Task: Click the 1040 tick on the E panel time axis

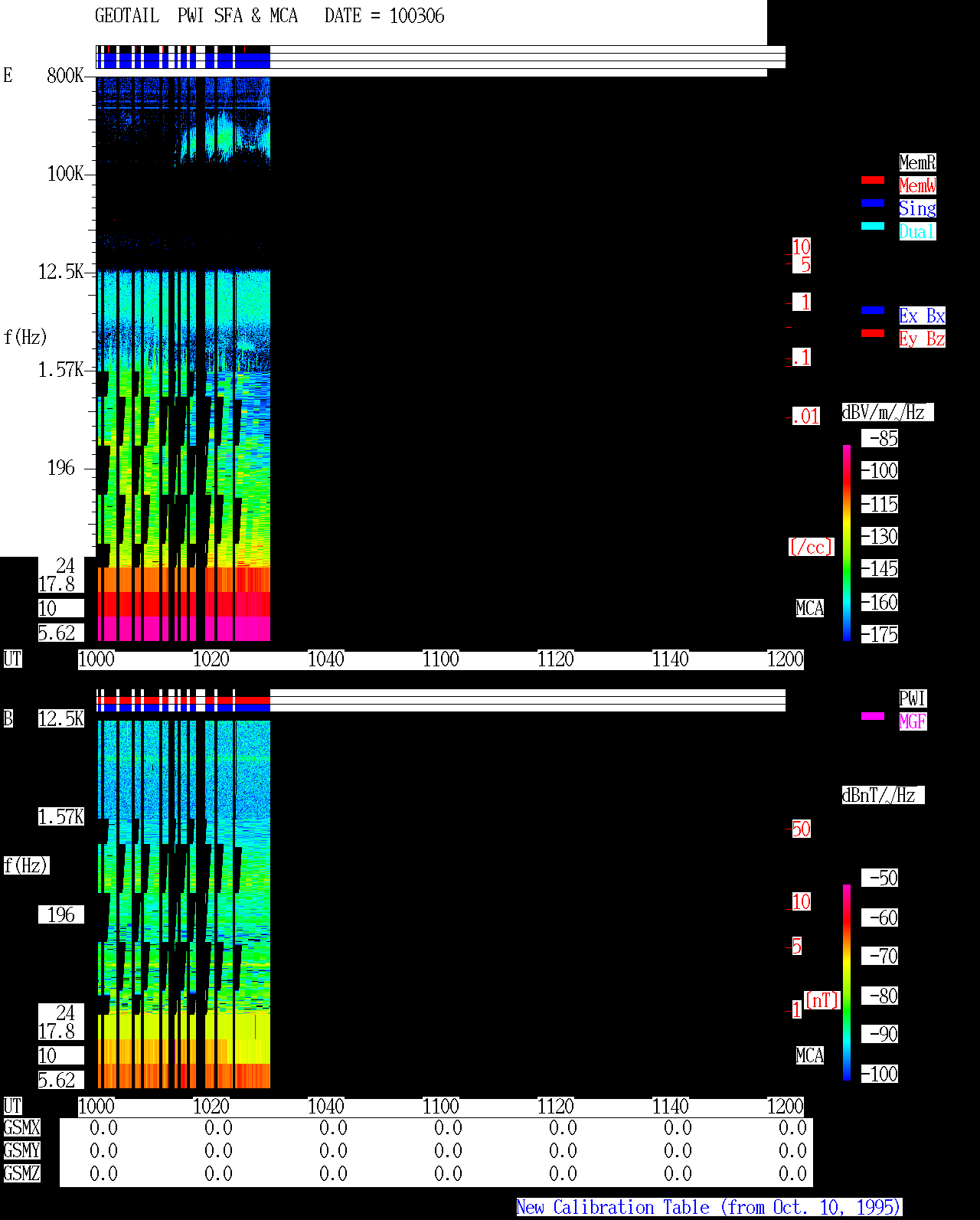Action: [x=326, y=659]
